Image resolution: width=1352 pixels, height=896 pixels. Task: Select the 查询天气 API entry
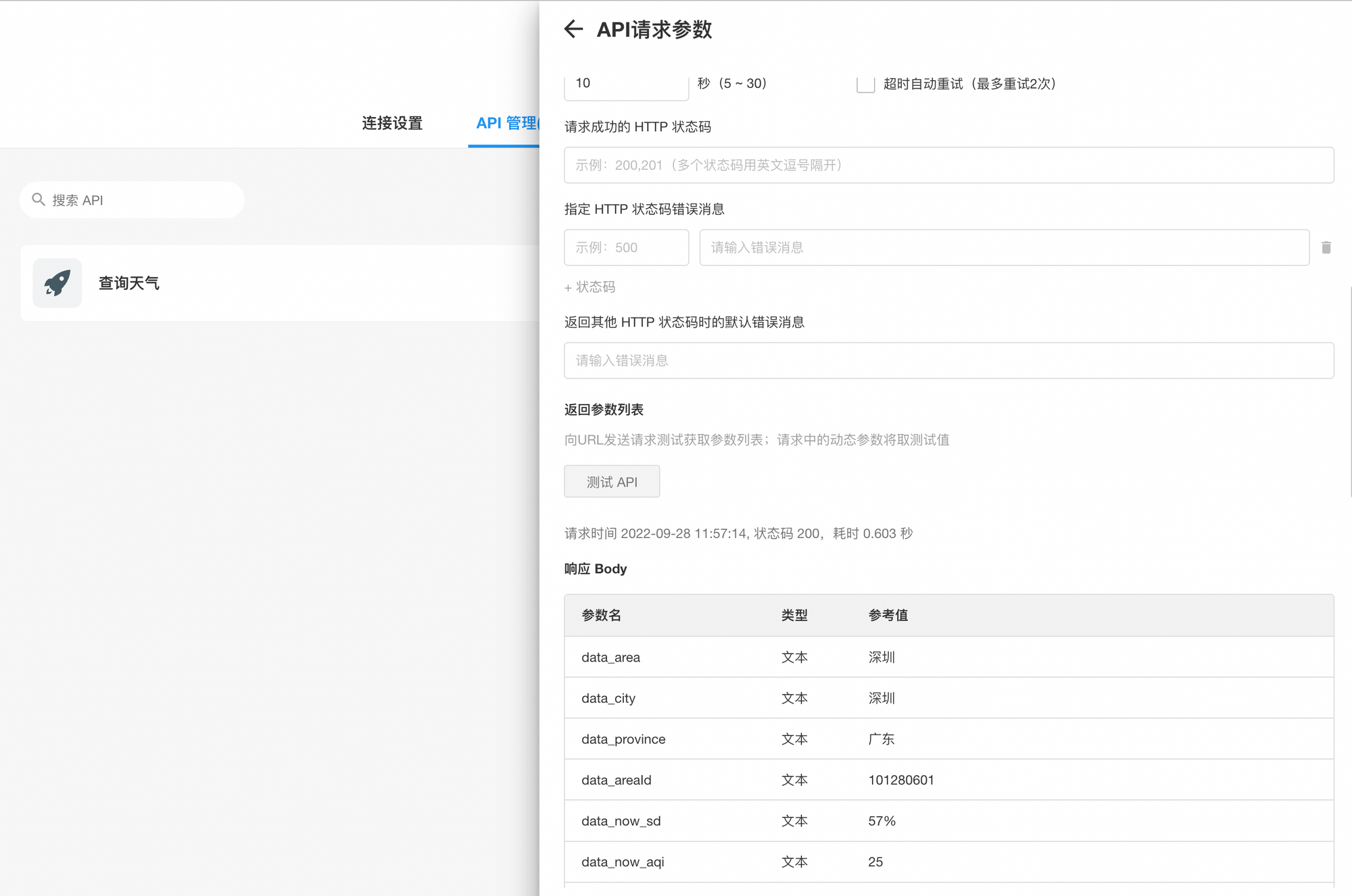click(x=128, y=282)
